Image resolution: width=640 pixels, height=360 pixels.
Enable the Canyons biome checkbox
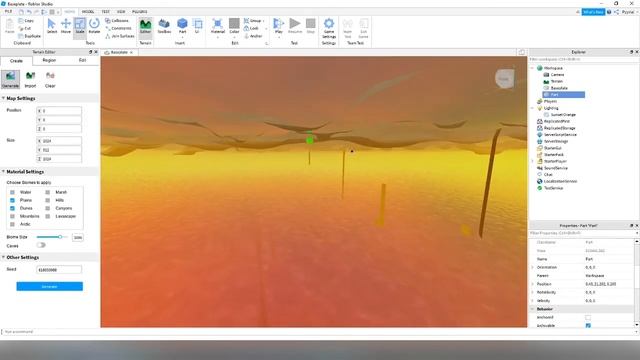[48, 208]
